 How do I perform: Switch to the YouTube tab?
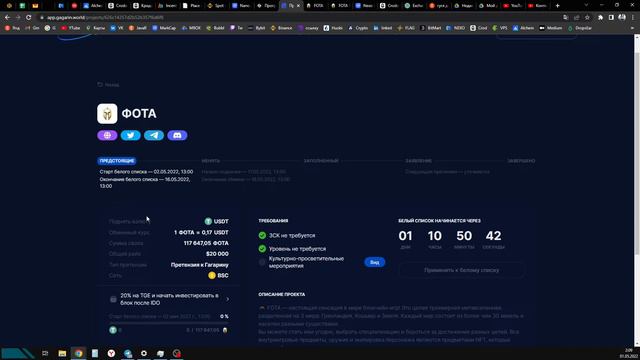point(512,6)
